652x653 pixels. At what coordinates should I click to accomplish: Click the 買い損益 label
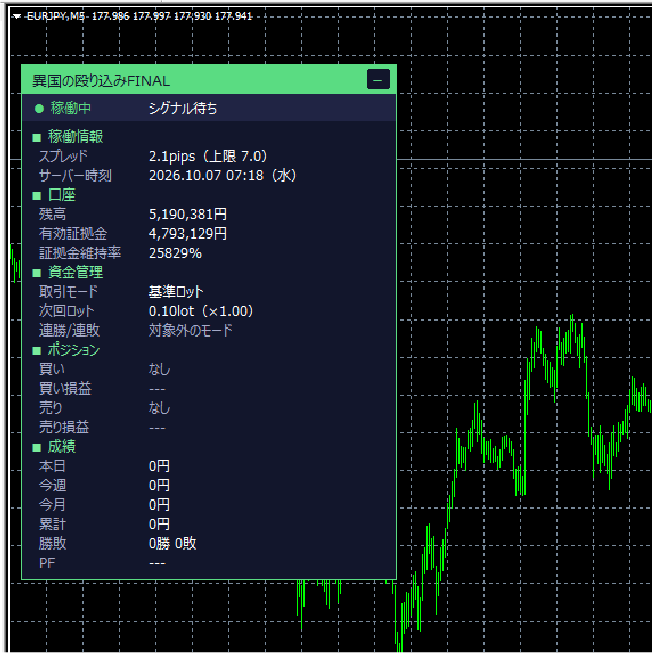65,389
